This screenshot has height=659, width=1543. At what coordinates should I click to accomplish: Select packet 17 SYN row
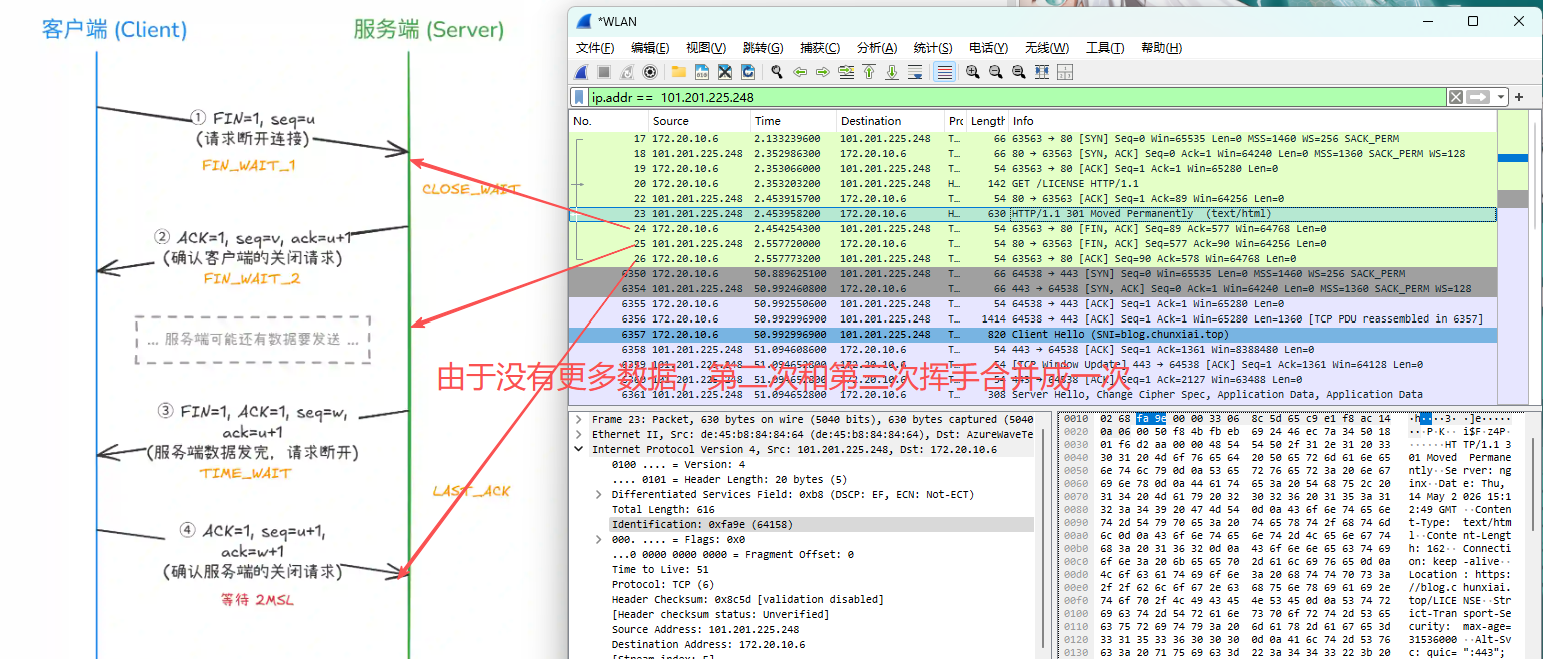click(x=1033, y=139)
